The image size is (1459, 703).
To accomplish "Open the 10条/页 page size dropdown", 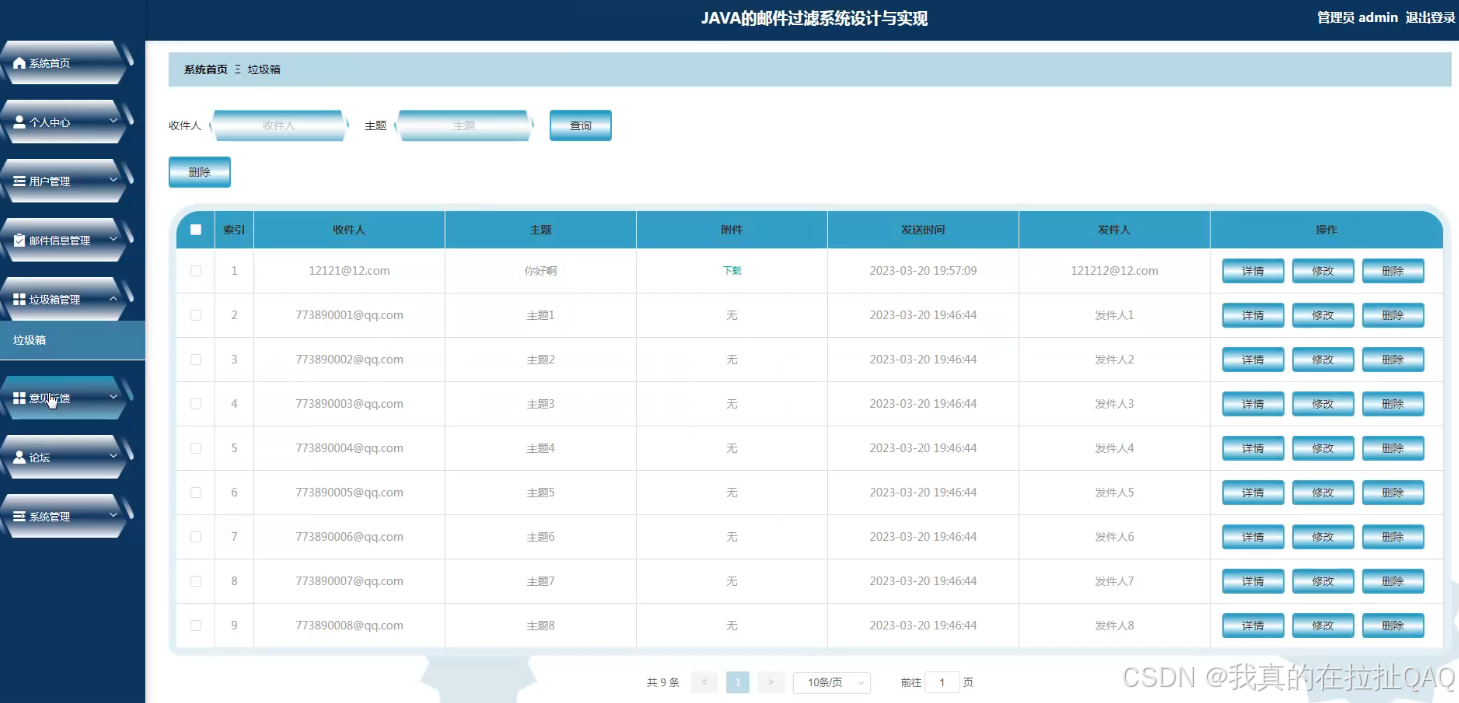I will point(832,683).
